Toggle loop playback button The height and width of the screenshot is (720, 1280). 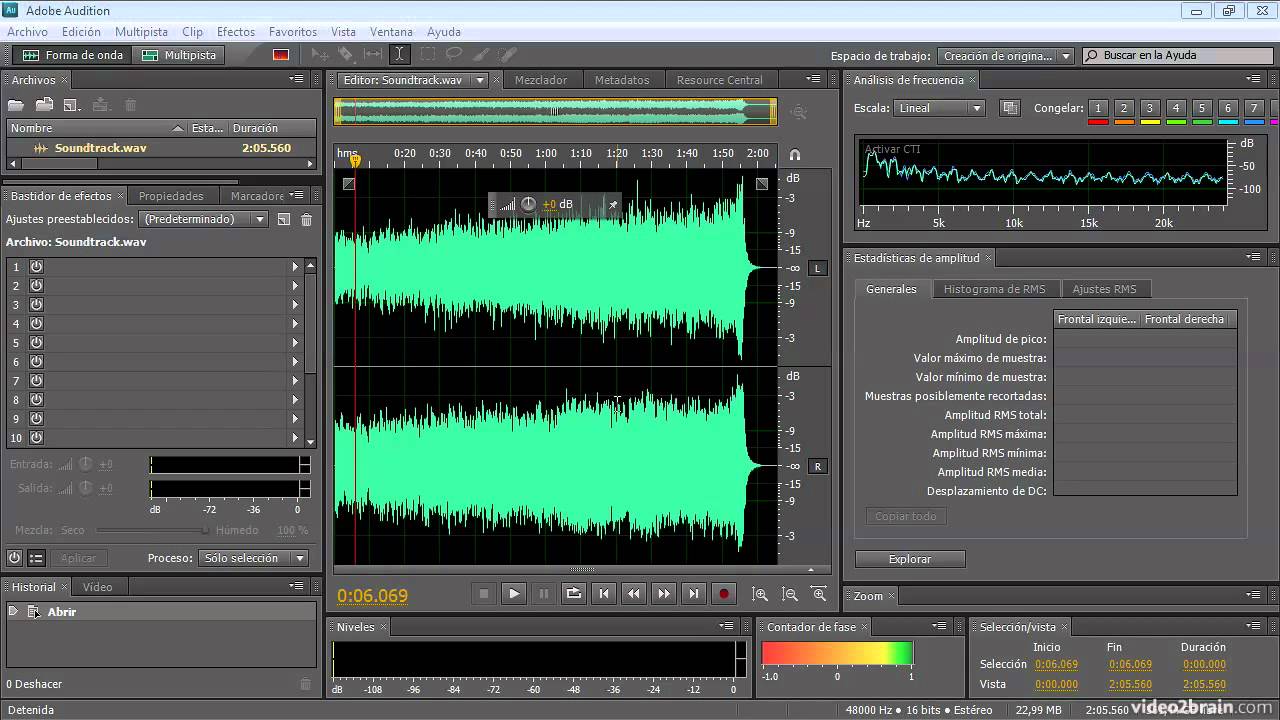[x=574, y=593]
